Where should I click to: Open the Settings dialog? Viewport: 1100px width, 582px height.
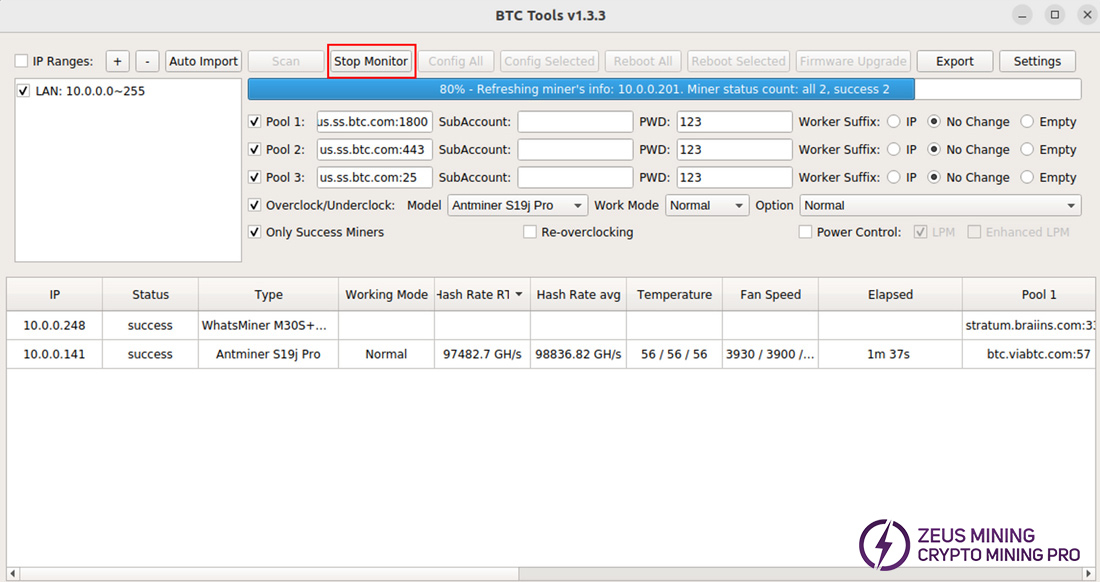[1037, 61]
